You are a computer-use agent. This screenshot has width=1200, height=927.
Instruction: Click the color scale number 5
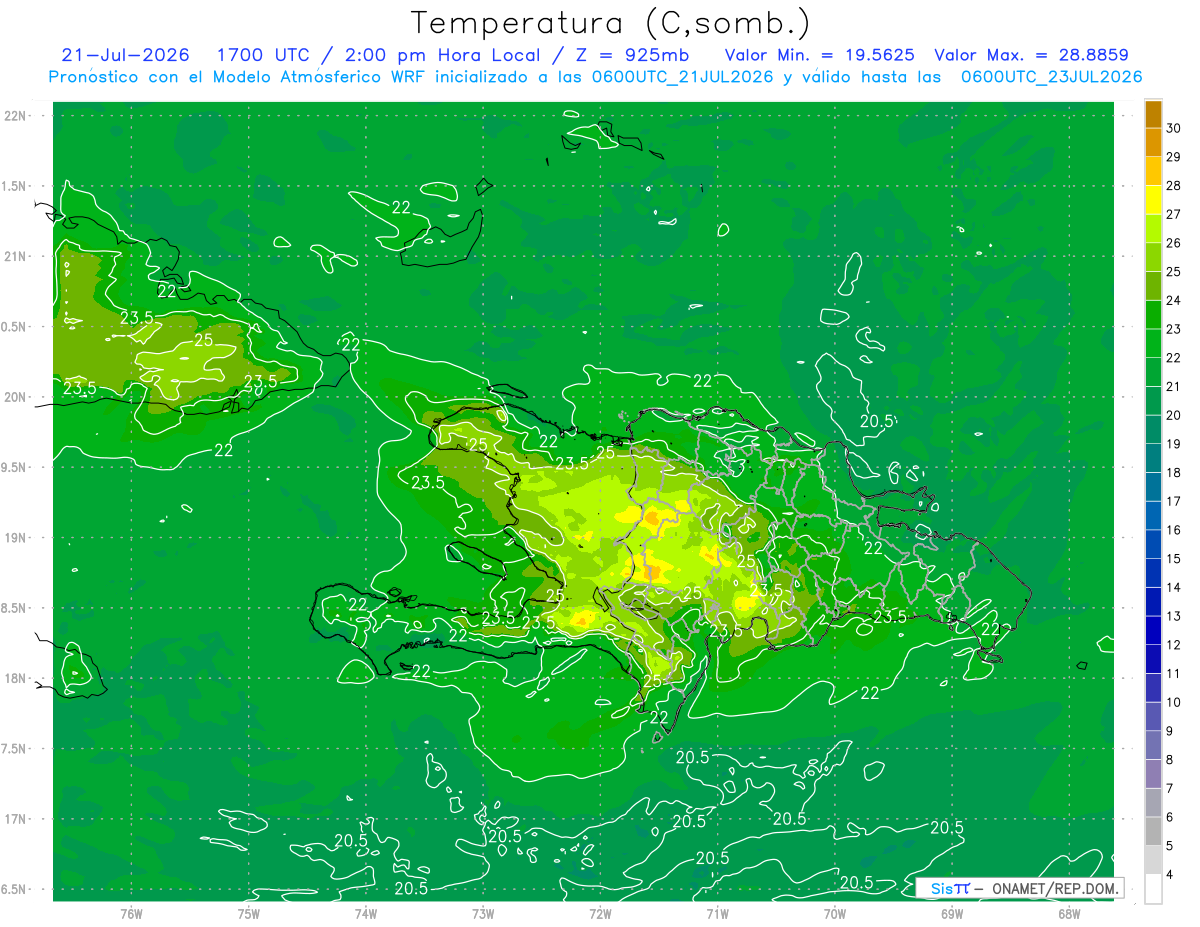coord(1172,846)
